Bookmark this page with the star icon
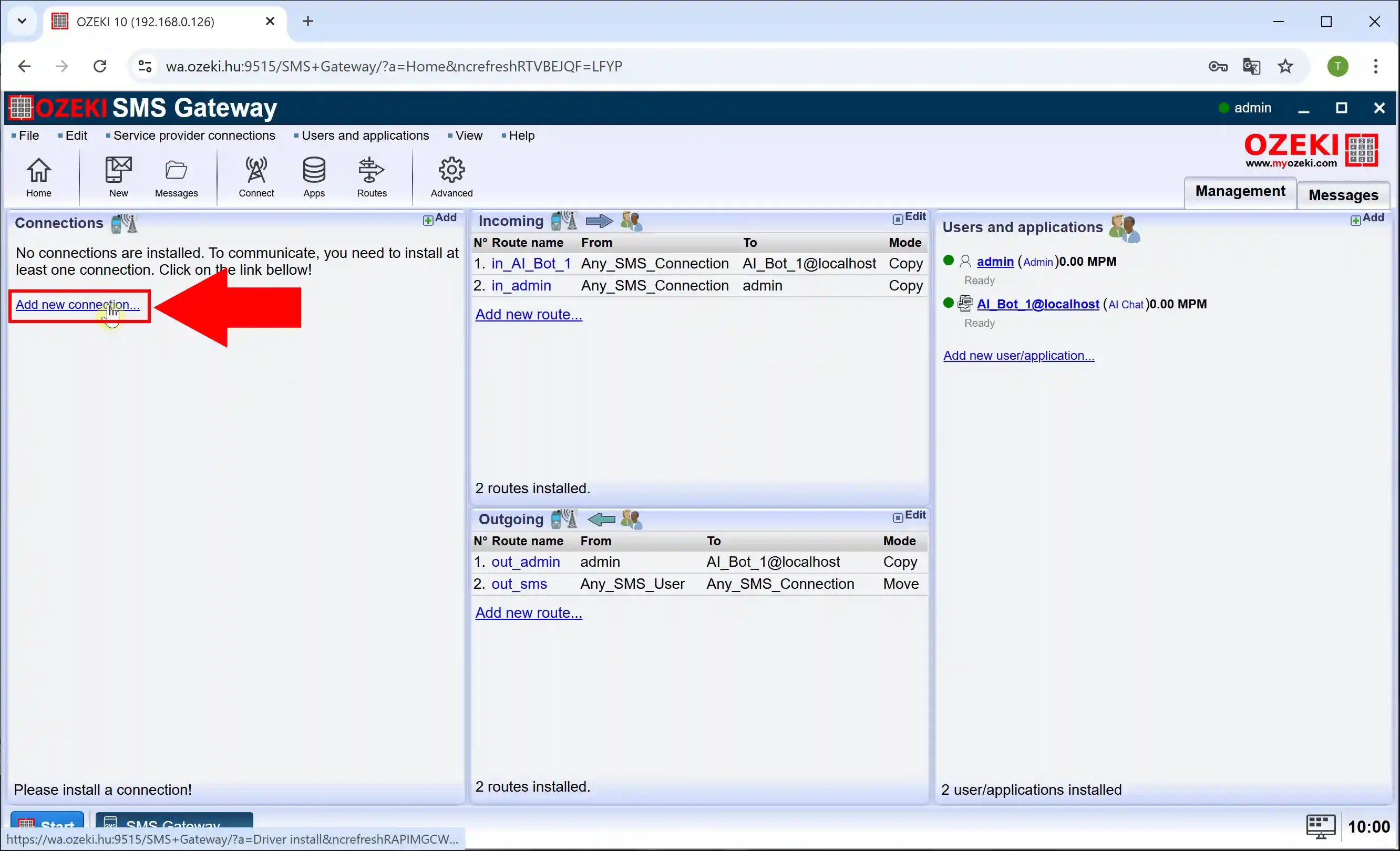1400x851 pixels. [1285, 67]
